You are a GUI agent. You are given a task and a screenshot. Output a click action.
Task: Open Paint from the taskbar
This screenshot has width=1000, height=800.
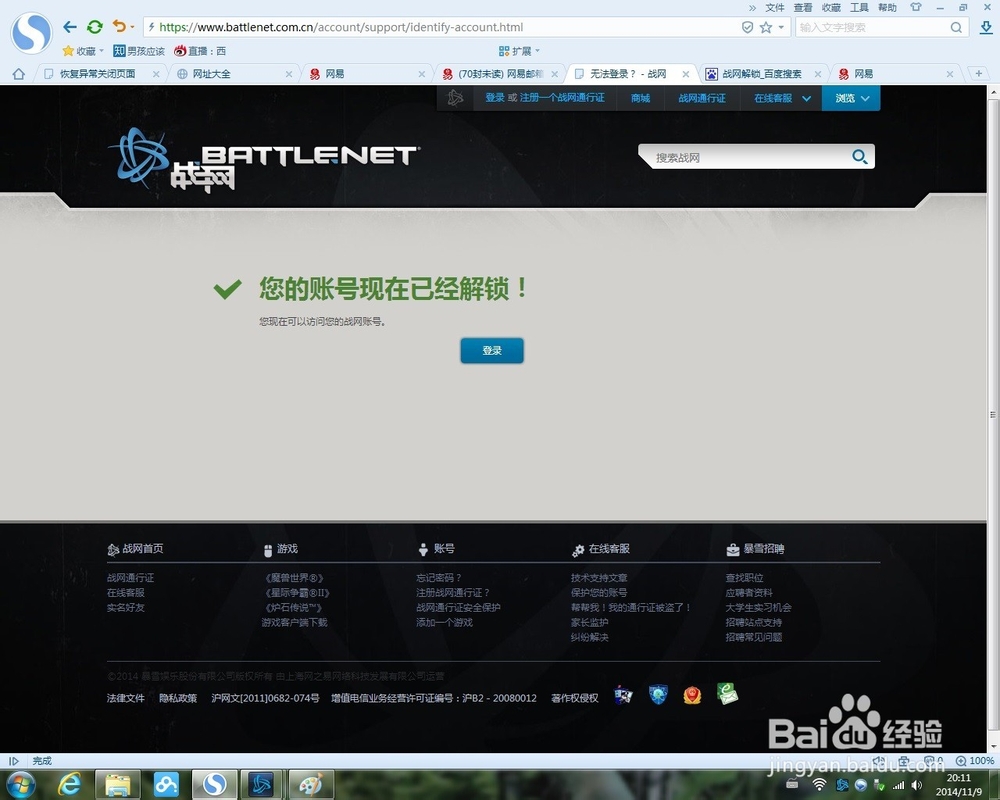point(311,785)
